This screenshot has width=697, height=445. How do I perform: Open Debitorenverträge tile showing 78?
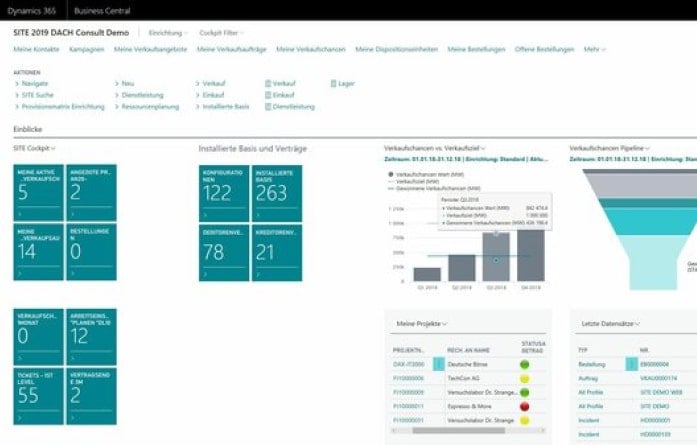click(x=224, y=253)
